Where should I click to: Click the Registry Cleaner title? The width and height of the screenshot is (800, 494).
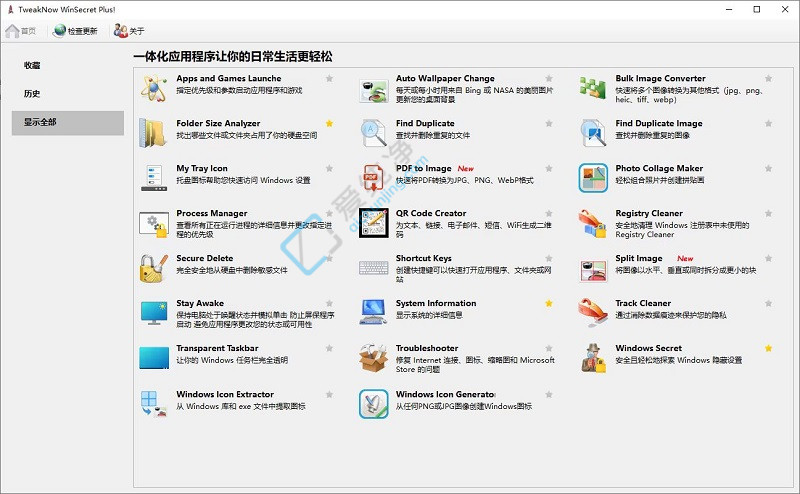(649, 213)
